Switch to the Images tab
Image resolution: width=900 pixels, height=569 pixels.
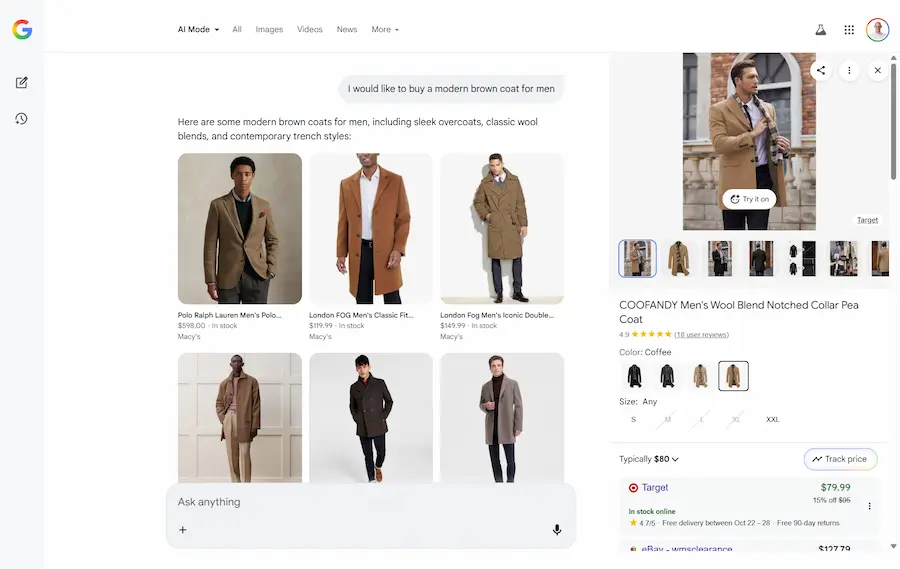coord(269,30)
